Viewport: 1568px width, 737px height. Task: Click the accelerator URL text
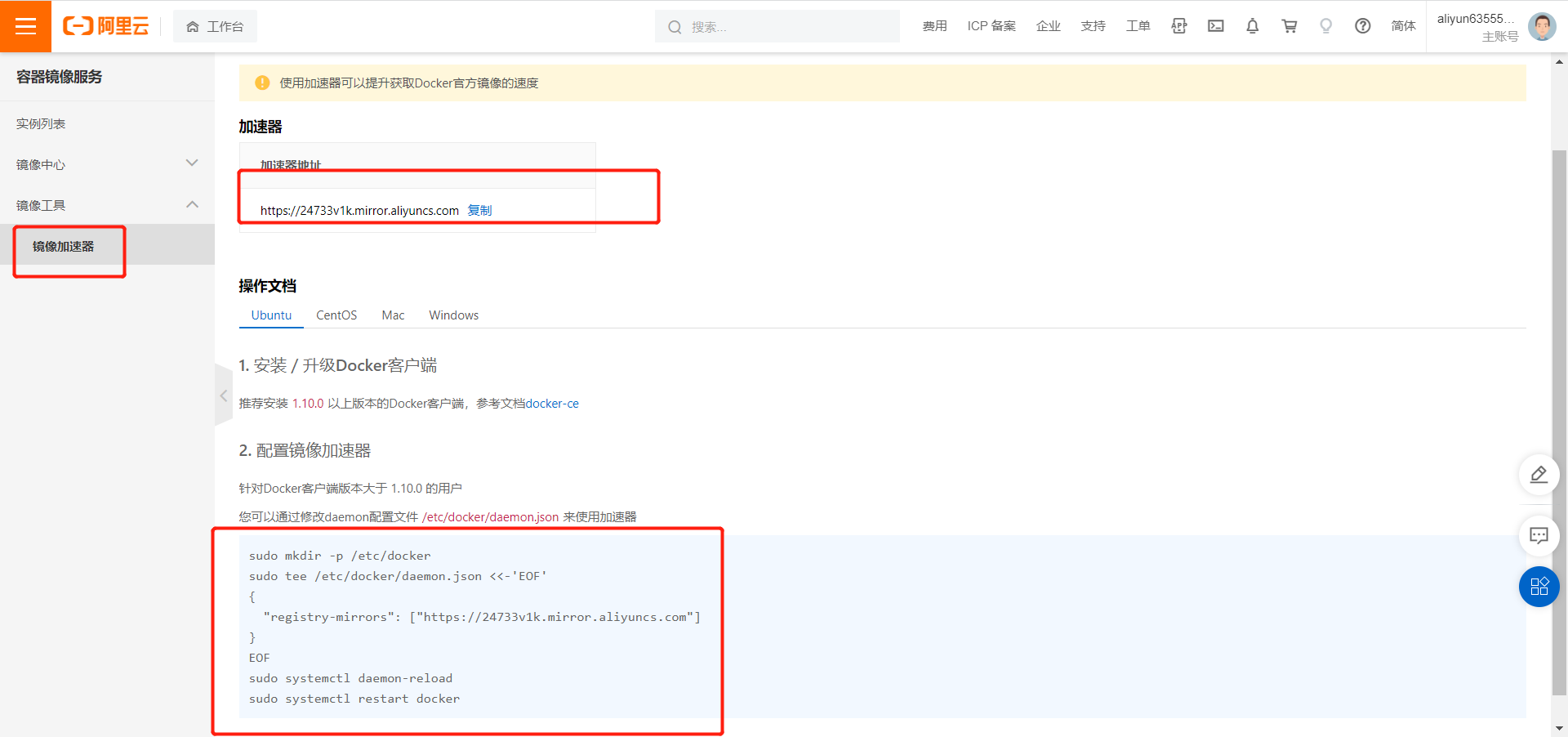coord(359,210)
